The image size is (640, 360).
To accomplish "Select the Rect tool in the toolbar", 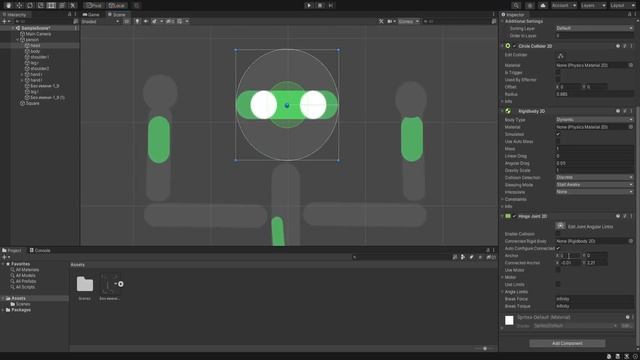I will (x=51, y=5).
